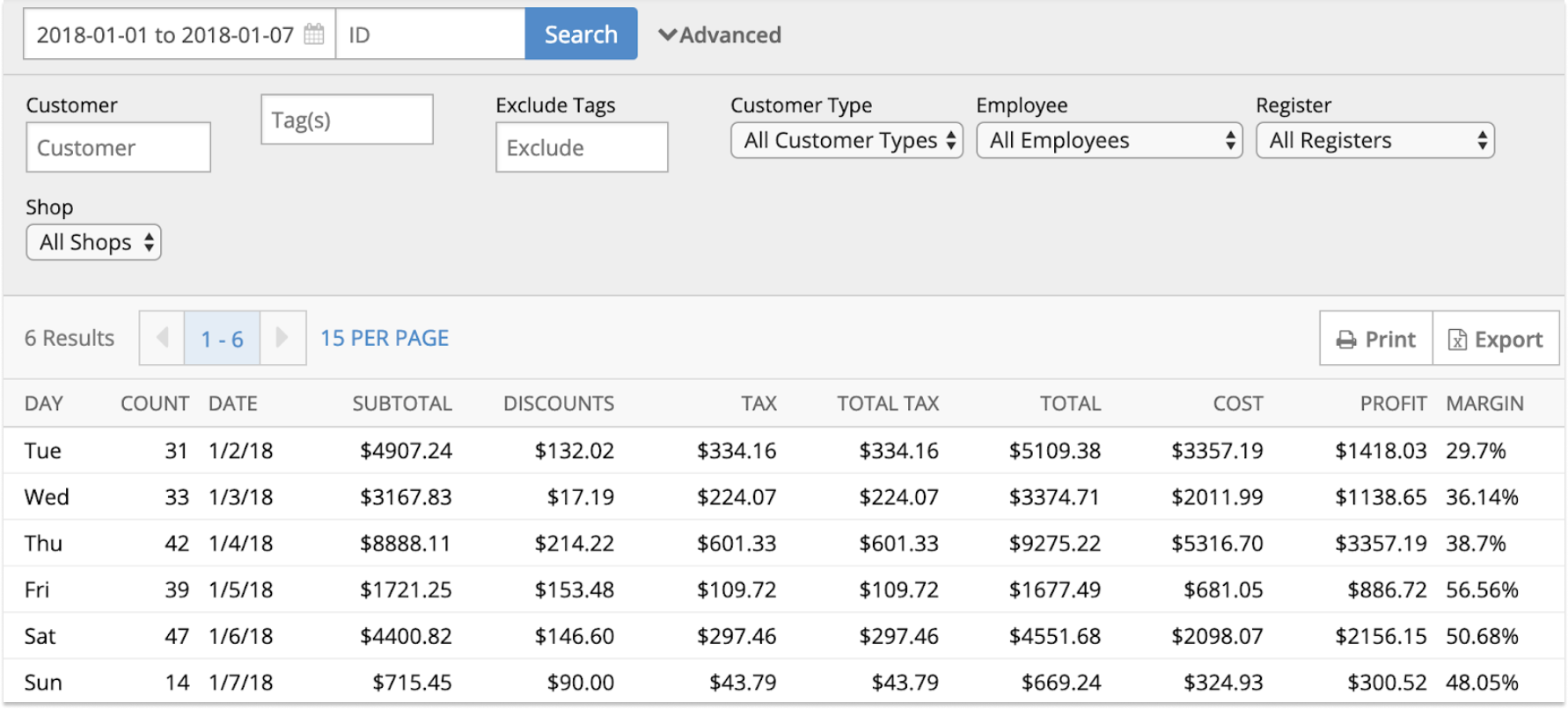The width and height of the screenshot is (1568, 709).
Task: Click total value $9275.22
Action: tap(1055, 544)
